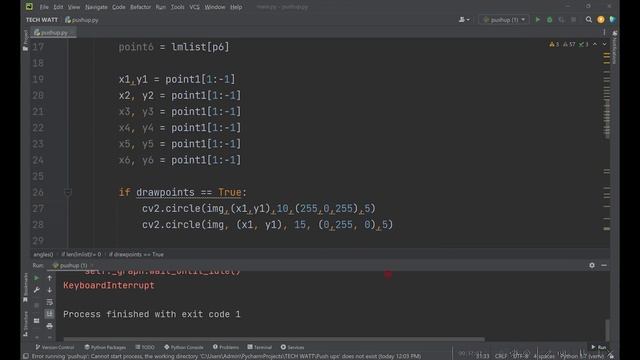The width and height of the screenshot is (640, 360).
Task: Open the Terminal tool window
Action: tap(260, 347)
